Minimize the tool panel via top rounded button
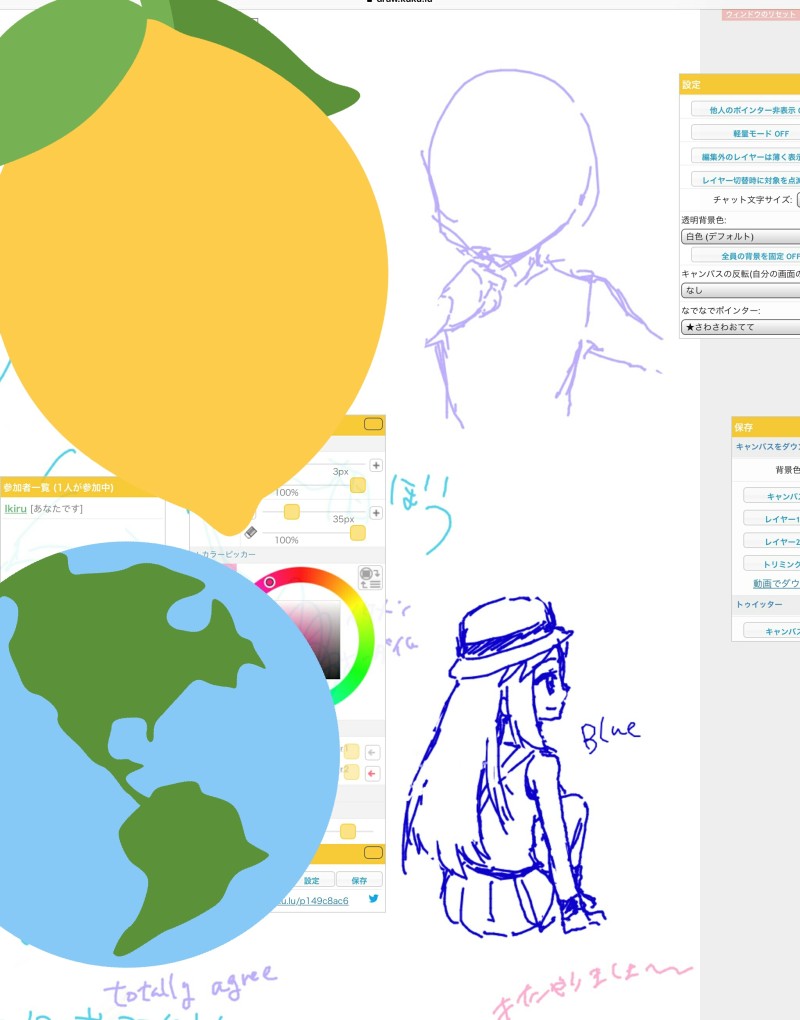Screen dimensions: 800x1020 [x=373, y=424]
